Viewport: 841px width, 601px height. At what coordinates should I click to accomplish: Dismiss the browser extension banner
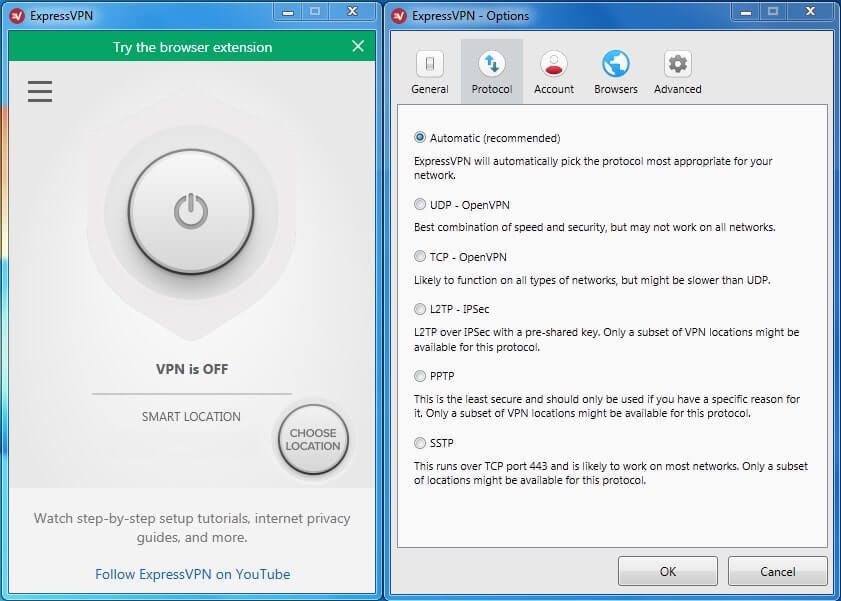[x=358, y=47]
